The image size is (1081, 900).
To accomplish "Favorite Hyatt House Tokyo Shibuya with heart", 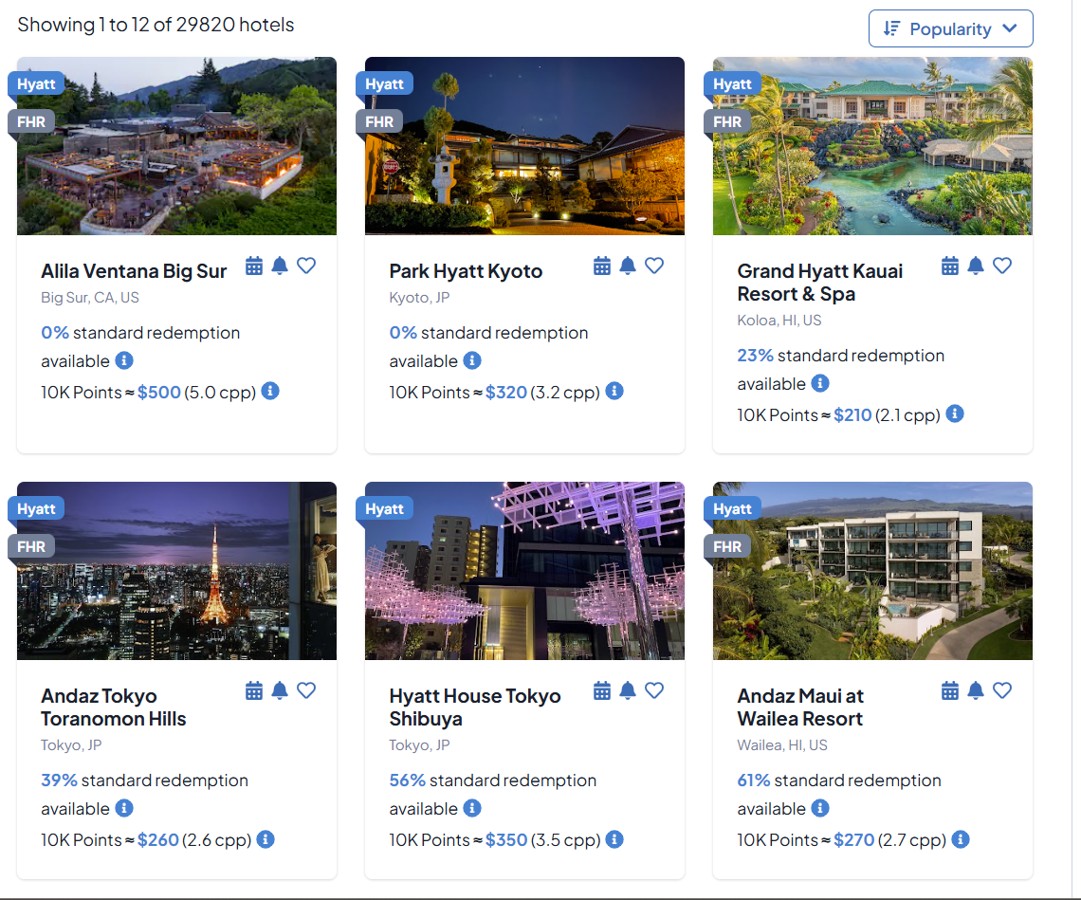I will pyautogui.click(x=654, y=690).
